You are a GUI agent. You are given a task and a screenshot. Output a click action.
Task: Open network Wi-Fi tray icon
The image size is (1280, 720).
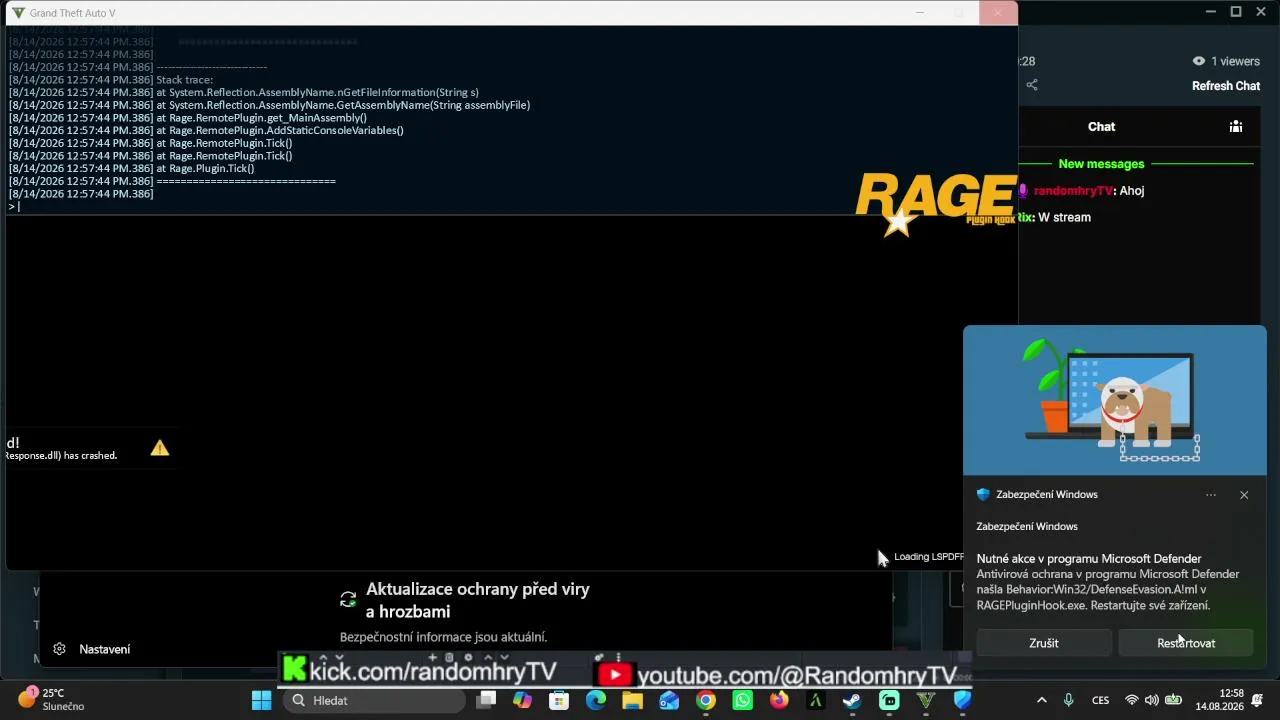pyautogui.click(x=1132, y=700)
